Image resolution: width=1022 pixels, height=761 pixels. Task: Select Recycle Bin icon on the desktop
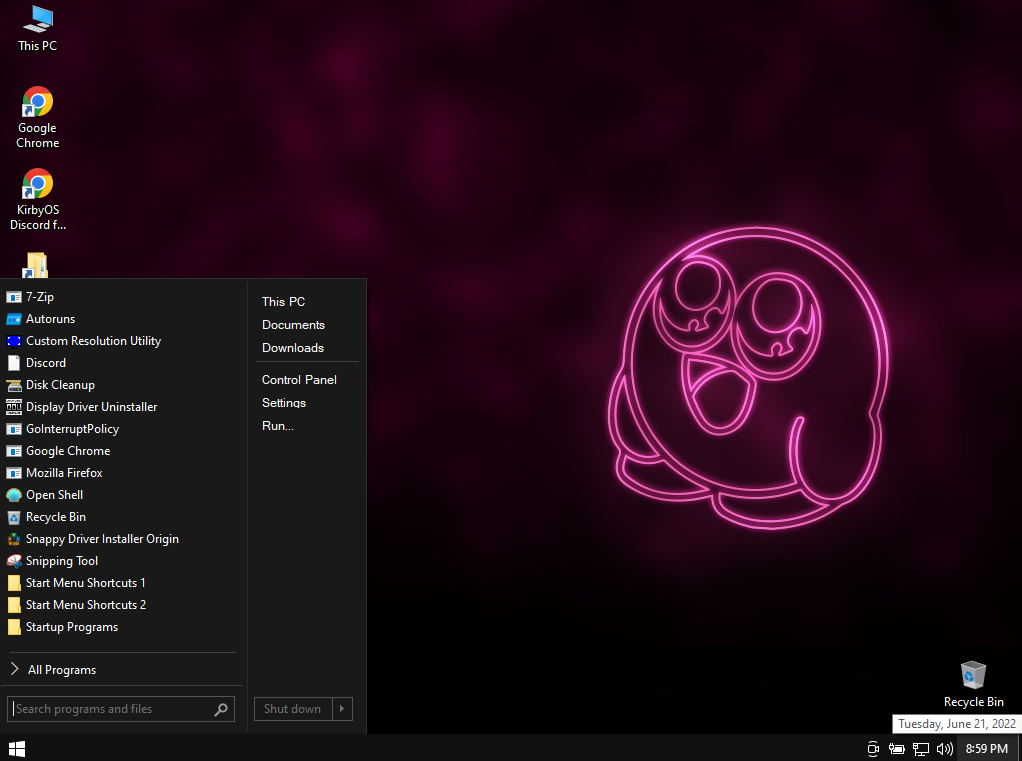(x=973, y=684)
